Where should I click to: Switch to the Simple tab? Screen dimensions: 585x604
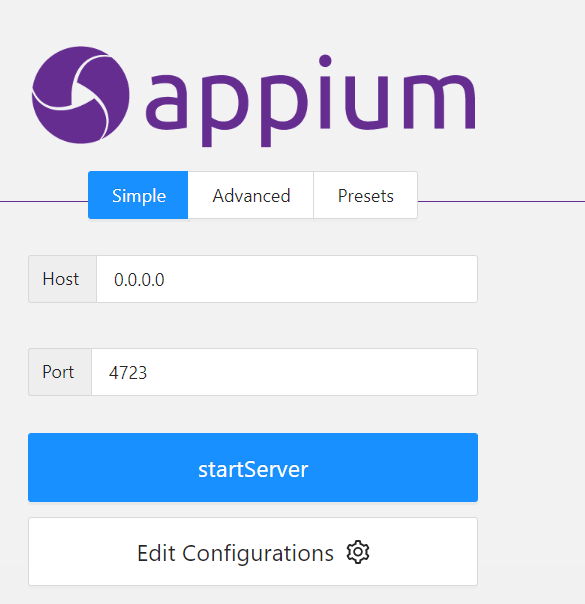[138, 195]
